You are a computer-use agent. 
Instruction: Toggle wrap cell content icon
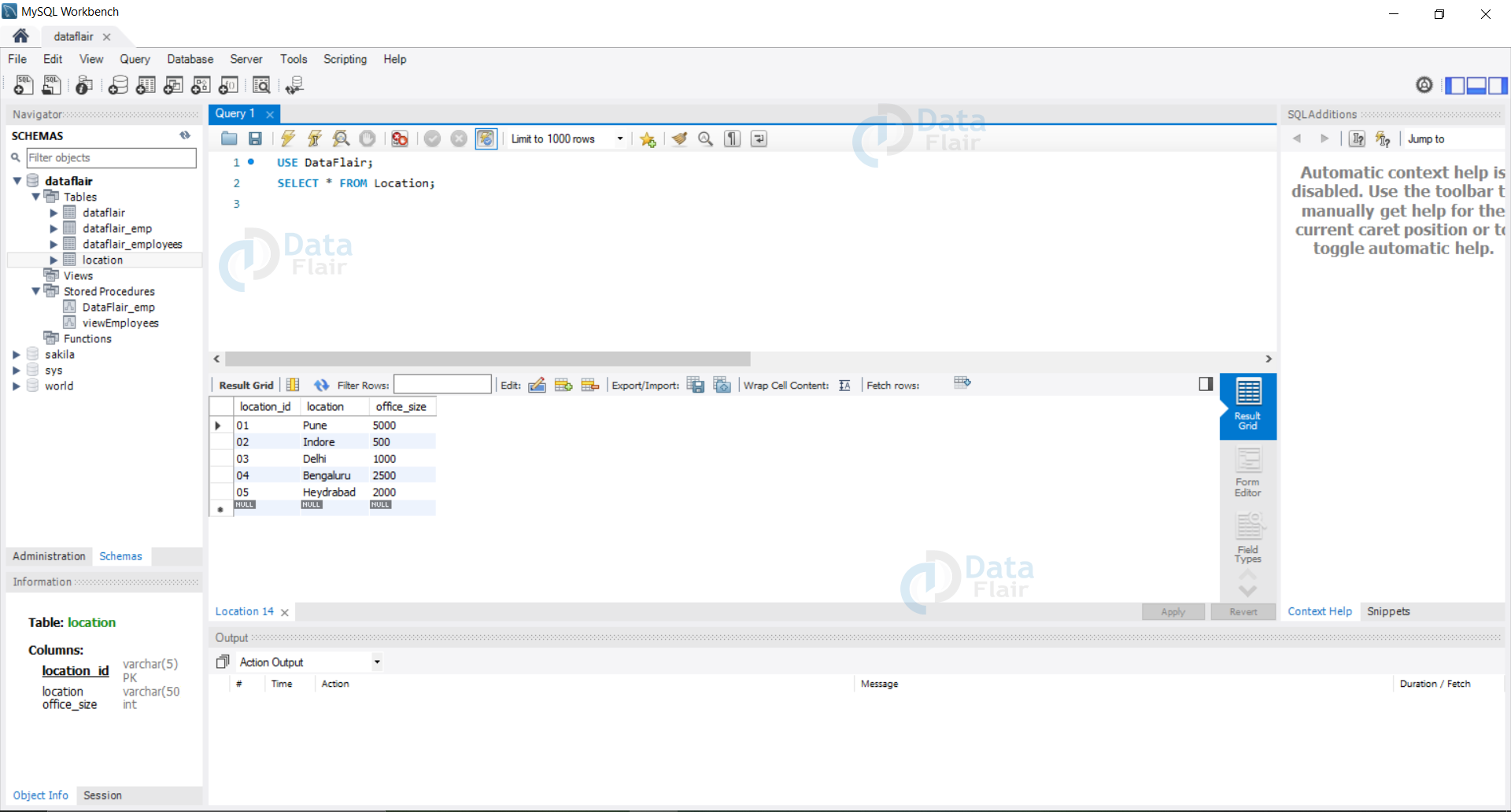(x=844, y=385)
